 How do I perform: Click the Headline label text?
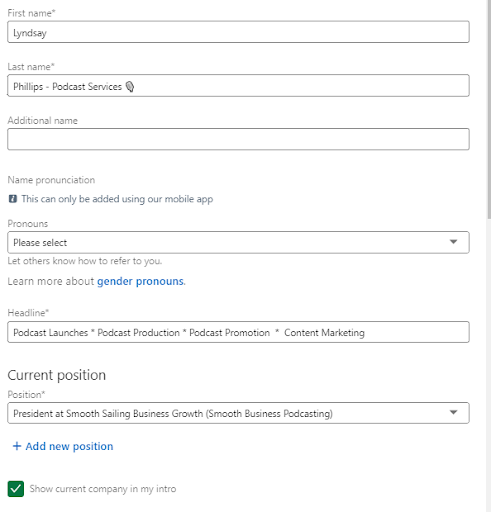28,313
